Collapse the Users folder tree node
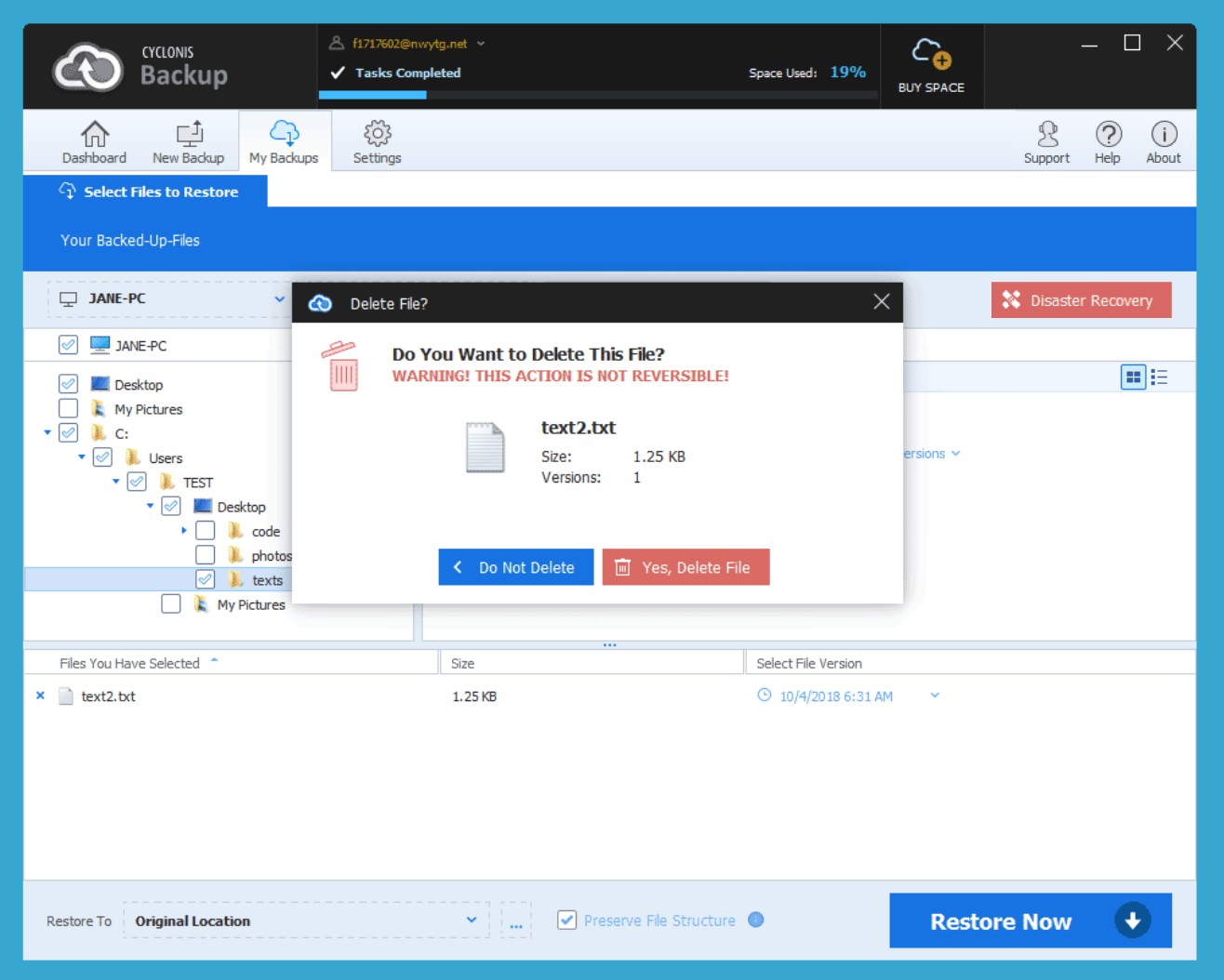1224x980 pixels. [x=82, y=457]
